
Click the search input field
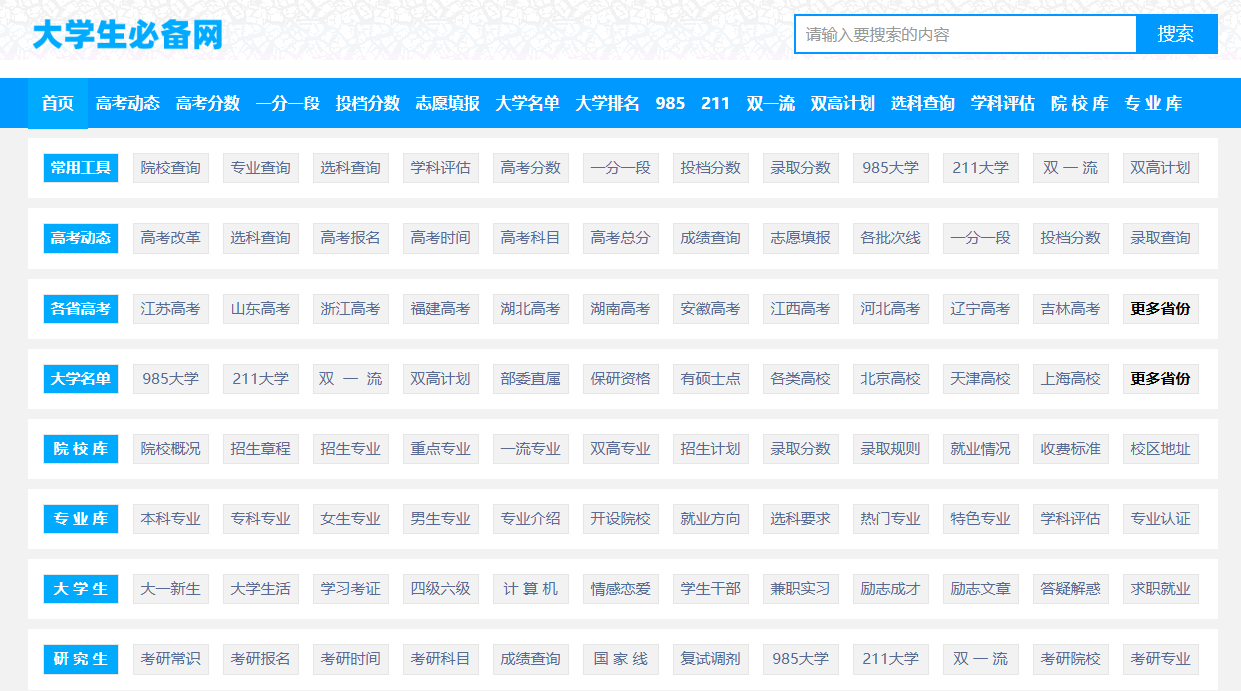click(965, 34)
